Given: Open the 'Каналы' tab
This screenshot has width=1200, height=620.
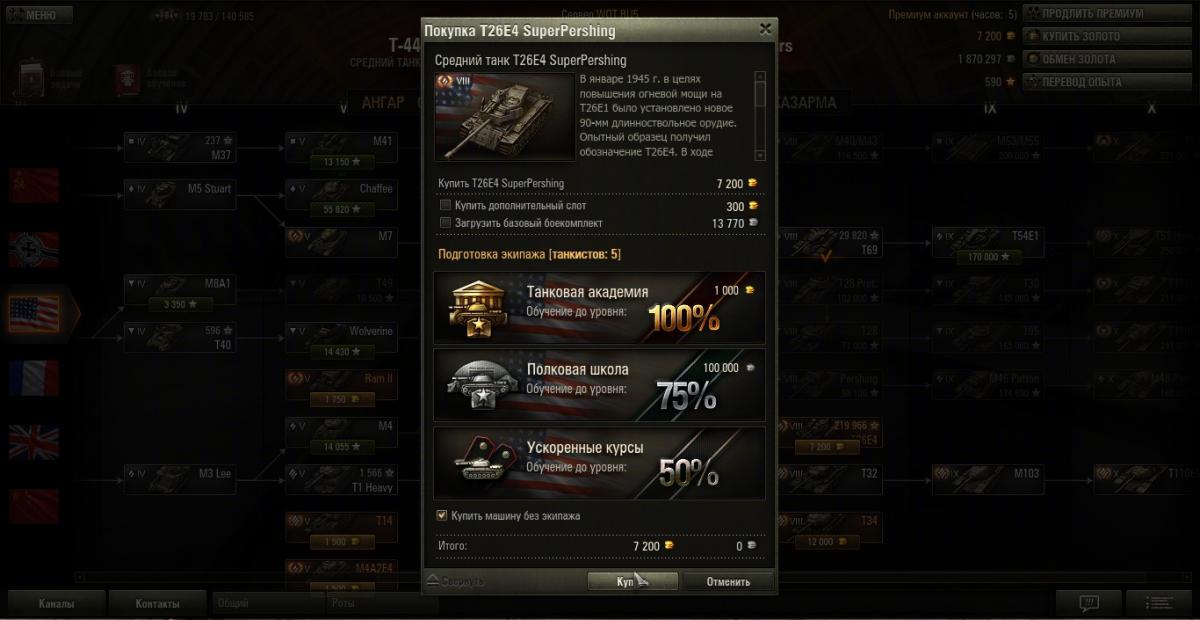Looking at the screenshot, I should (55, 604).
